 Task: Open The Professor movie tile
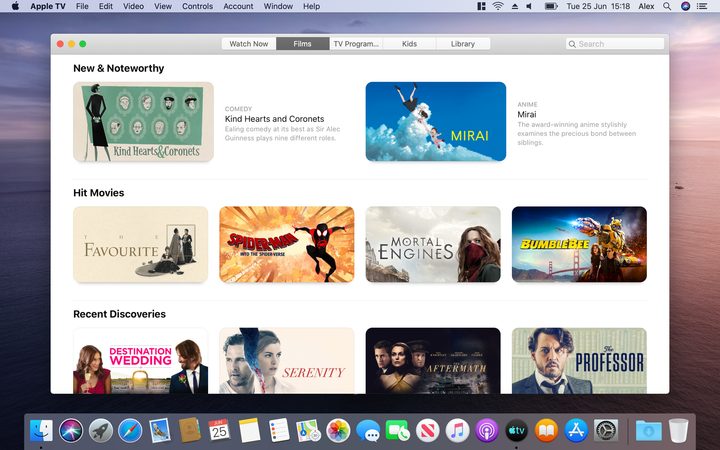[579, 360]
